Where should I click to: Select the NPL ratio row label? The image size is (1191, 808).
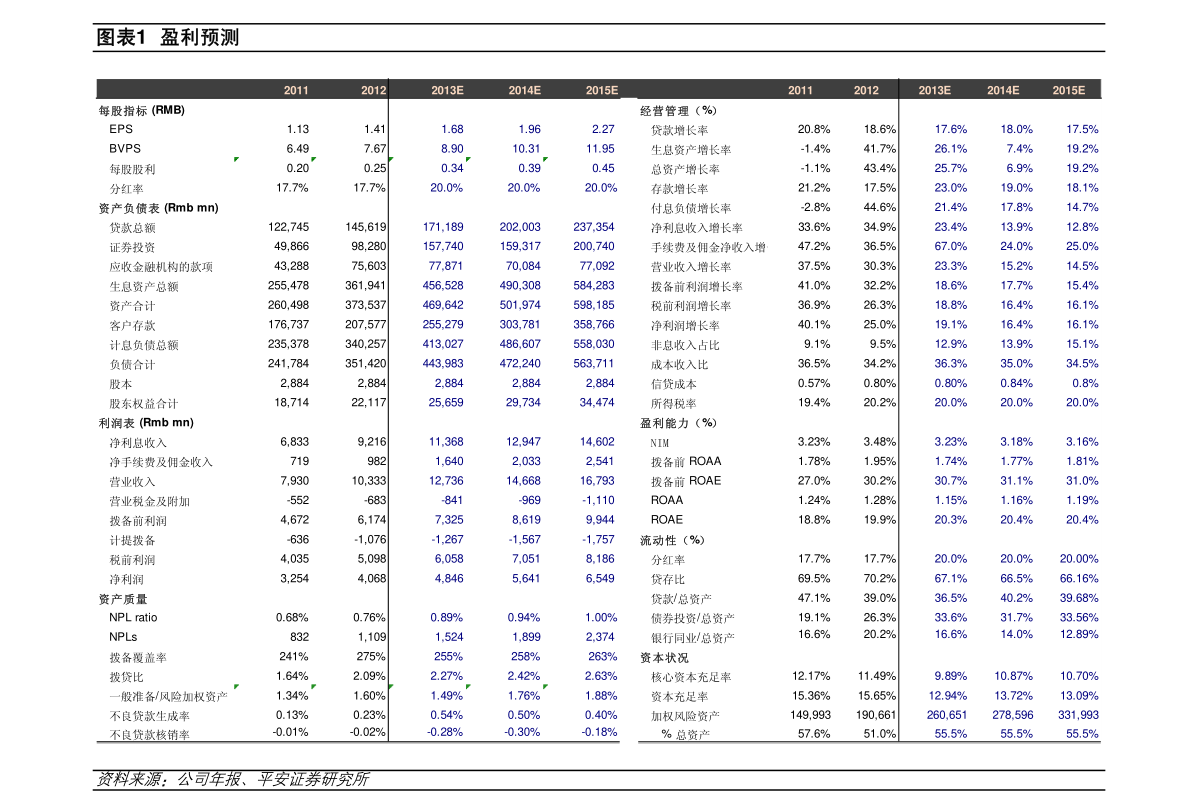133,617
